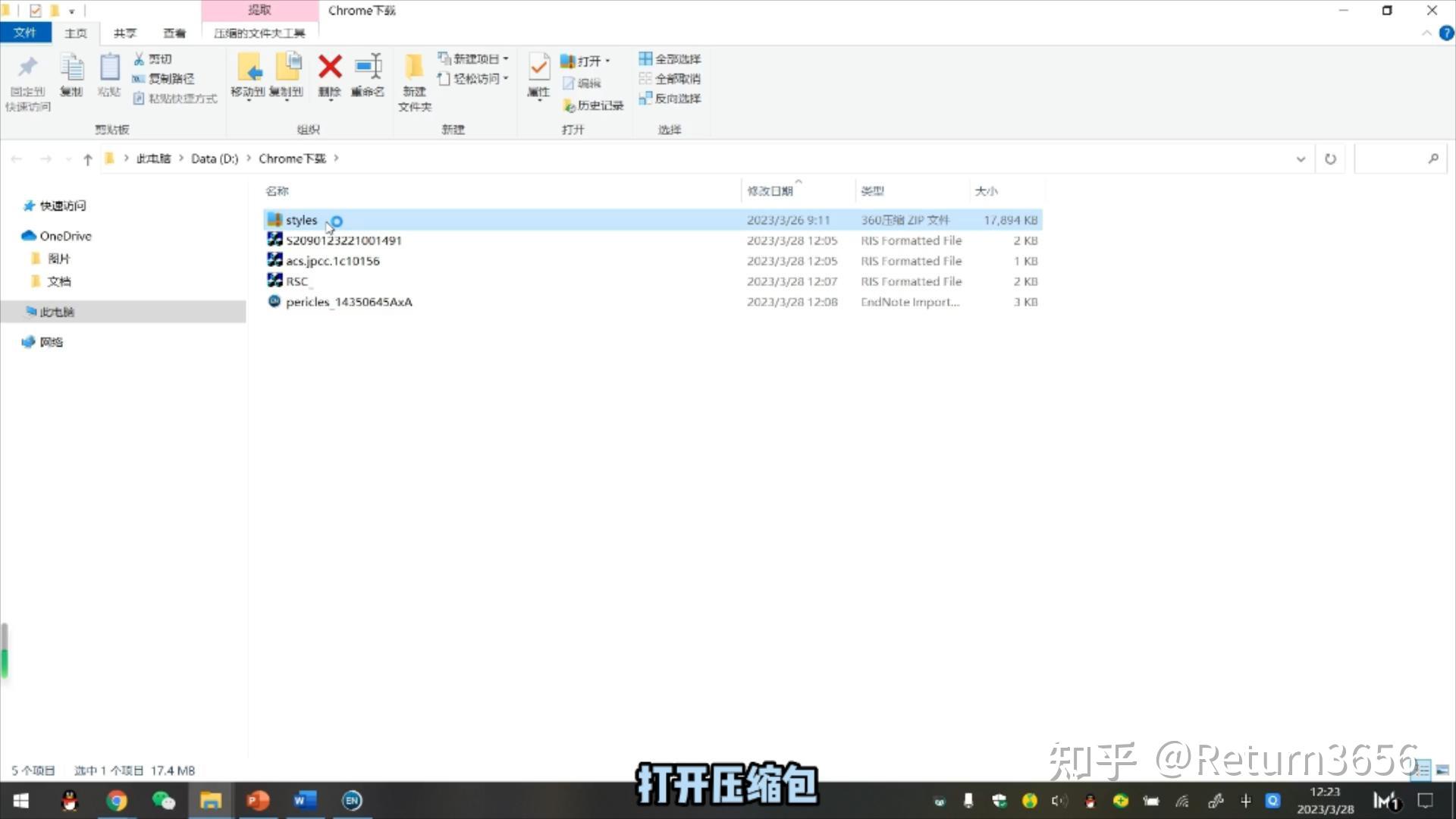Click the red Delete icon in ribbon

[330, 68]
